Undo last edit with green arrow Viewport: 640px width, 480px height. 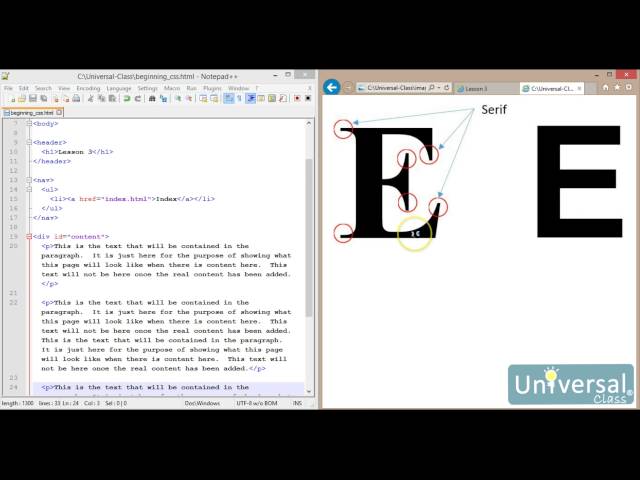pos(127,98)
